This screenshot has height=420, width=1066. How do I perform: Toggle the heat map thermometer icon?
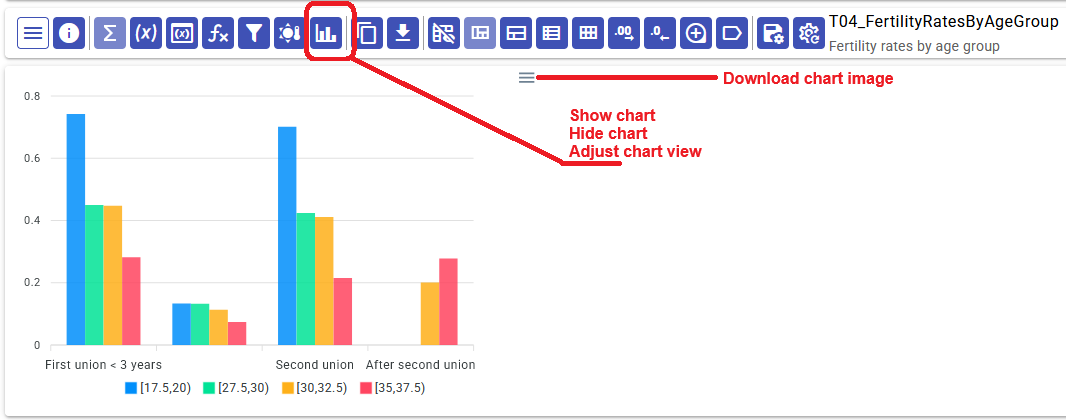click(290, 33)
